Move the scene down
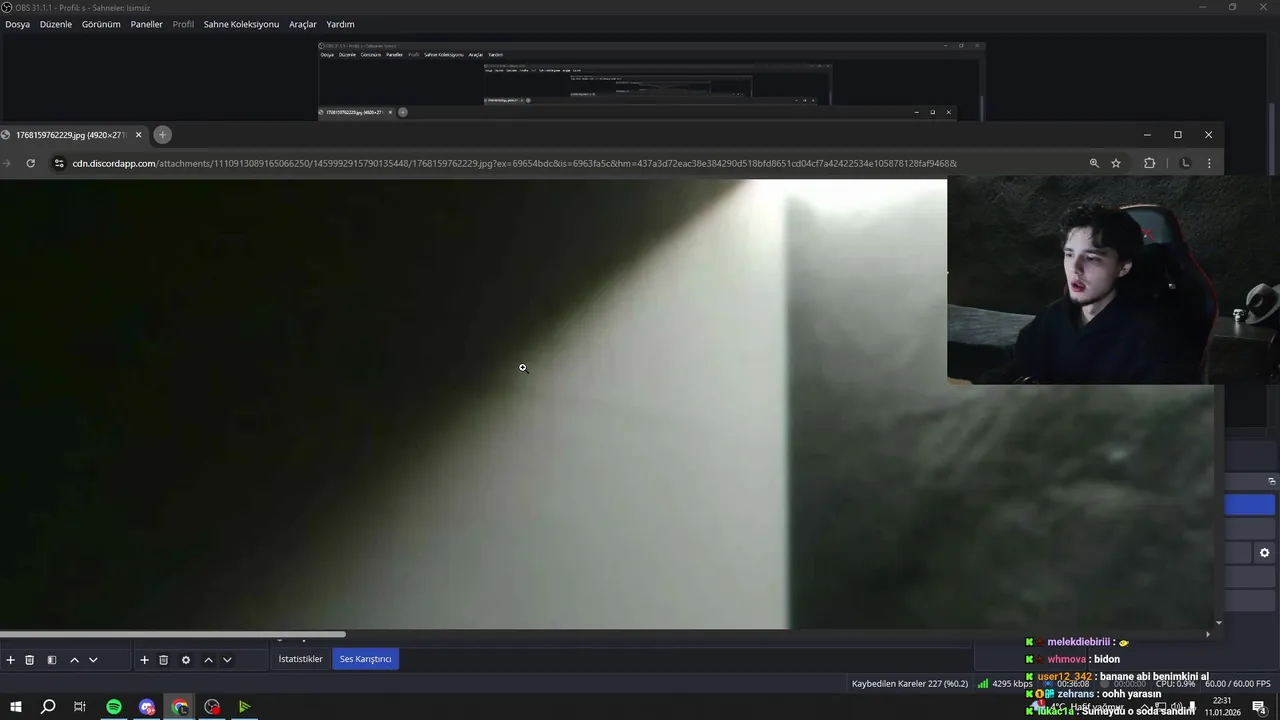Image resolution: width=1280 pixels, height=720 pixels. [x=93, y=660]
